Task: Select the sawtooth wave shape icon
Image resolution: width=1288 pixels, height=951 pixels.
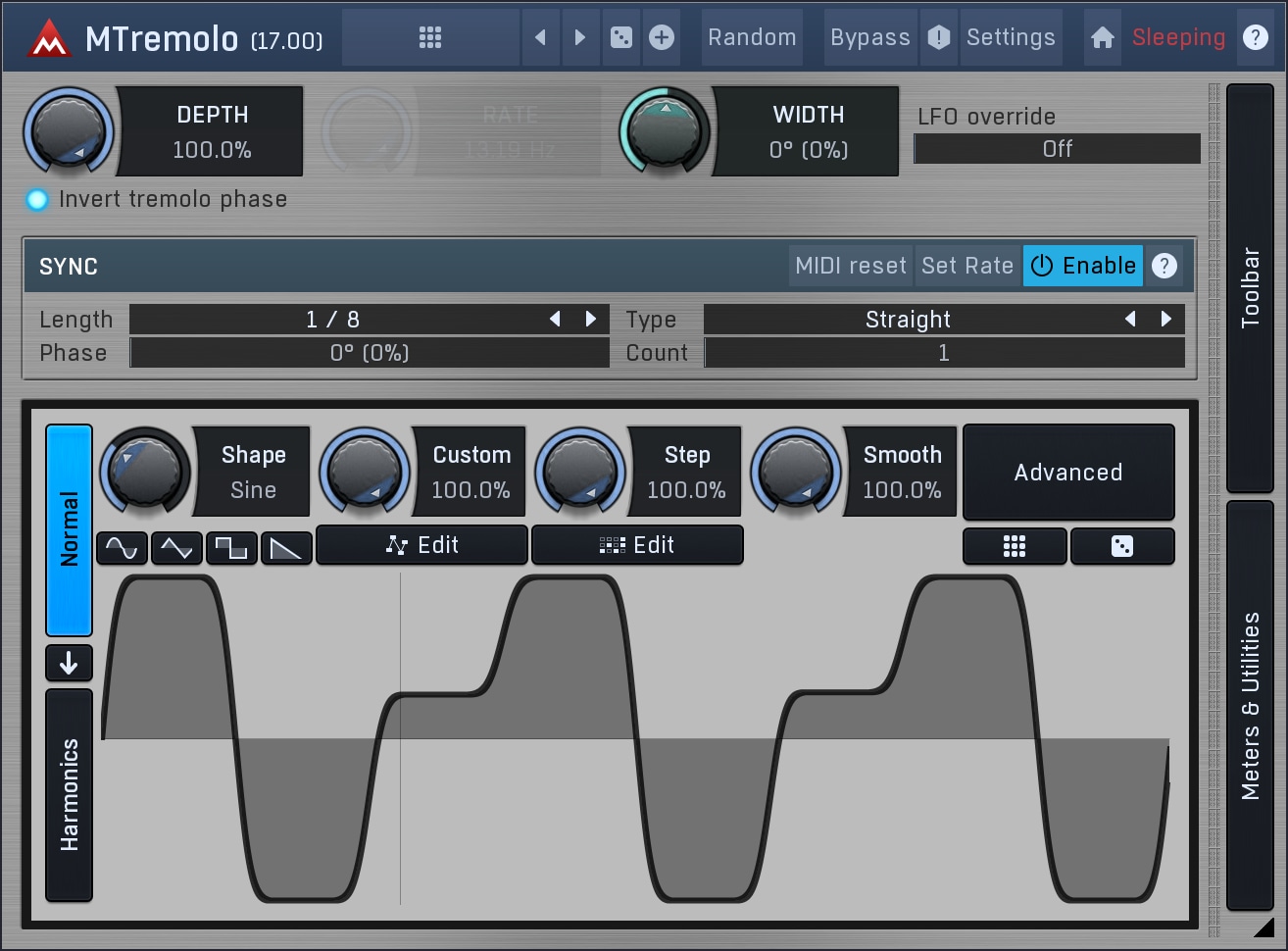Action: coord(286,548)
